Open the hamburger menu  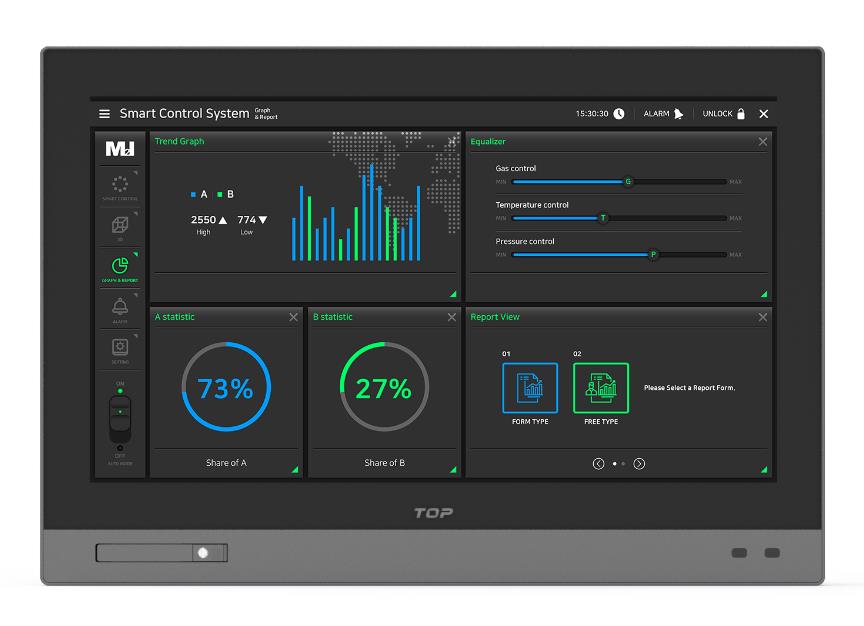click(x=104, y=114)
